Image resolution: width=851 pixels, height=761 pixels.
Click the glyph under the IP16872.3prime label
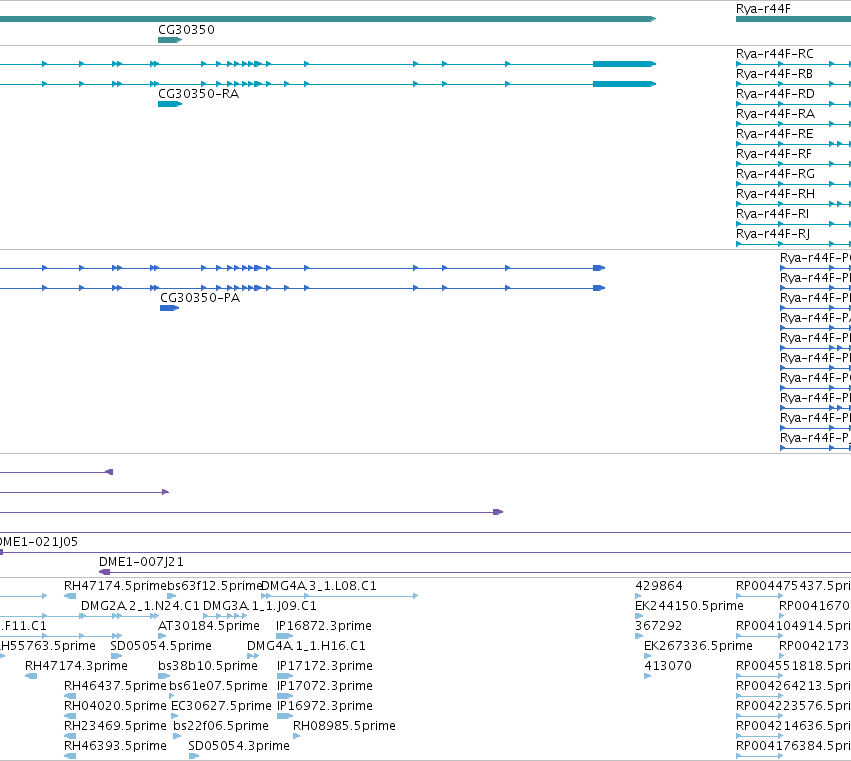pyautogui.click(x=284, y=636)
